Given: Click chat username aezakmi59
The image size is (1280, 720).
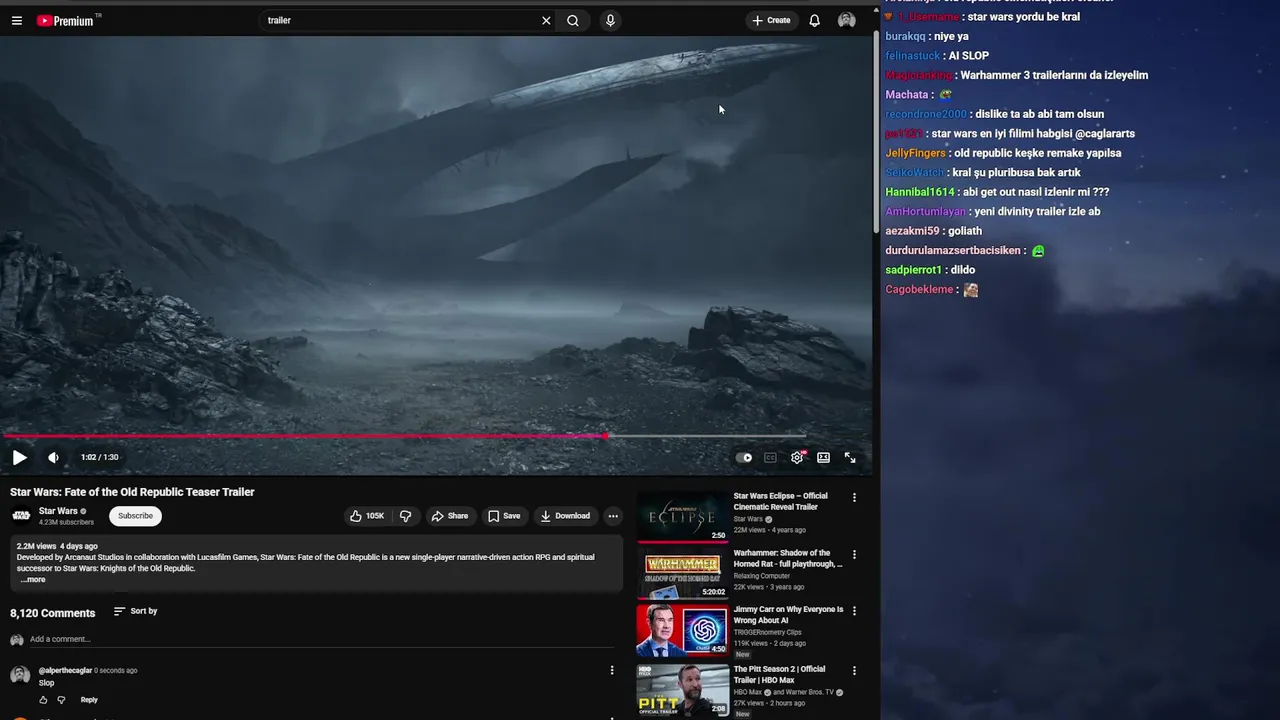Looking at the screenshot, I should click(x=912, y=231).
